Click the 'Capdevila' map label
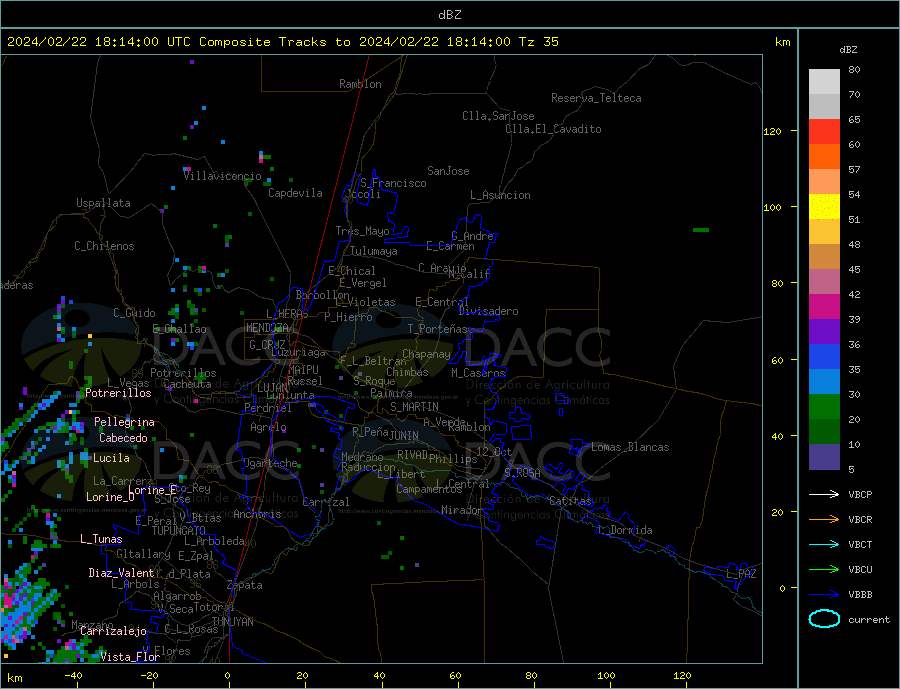900x689 pixels. (x=295, y=193)
